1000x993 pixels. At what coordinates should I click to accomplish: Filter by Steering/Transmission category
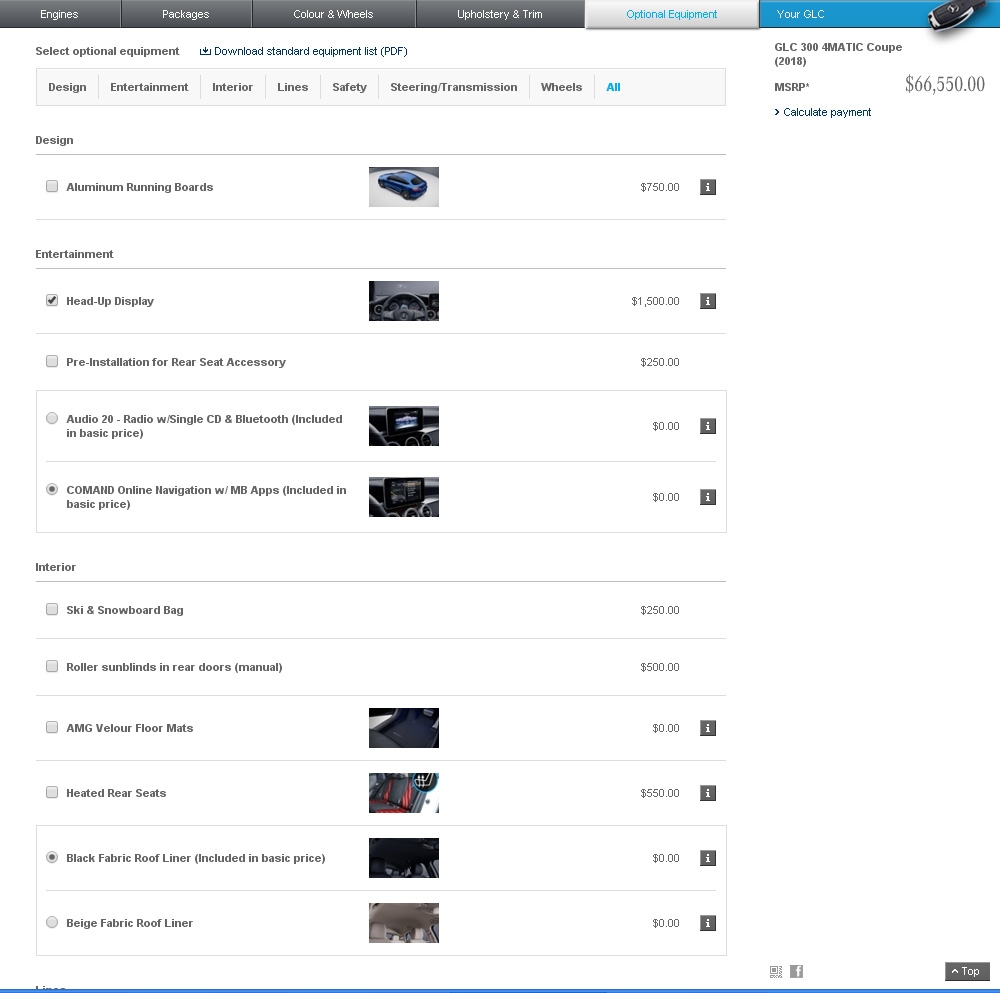[453, 87]
